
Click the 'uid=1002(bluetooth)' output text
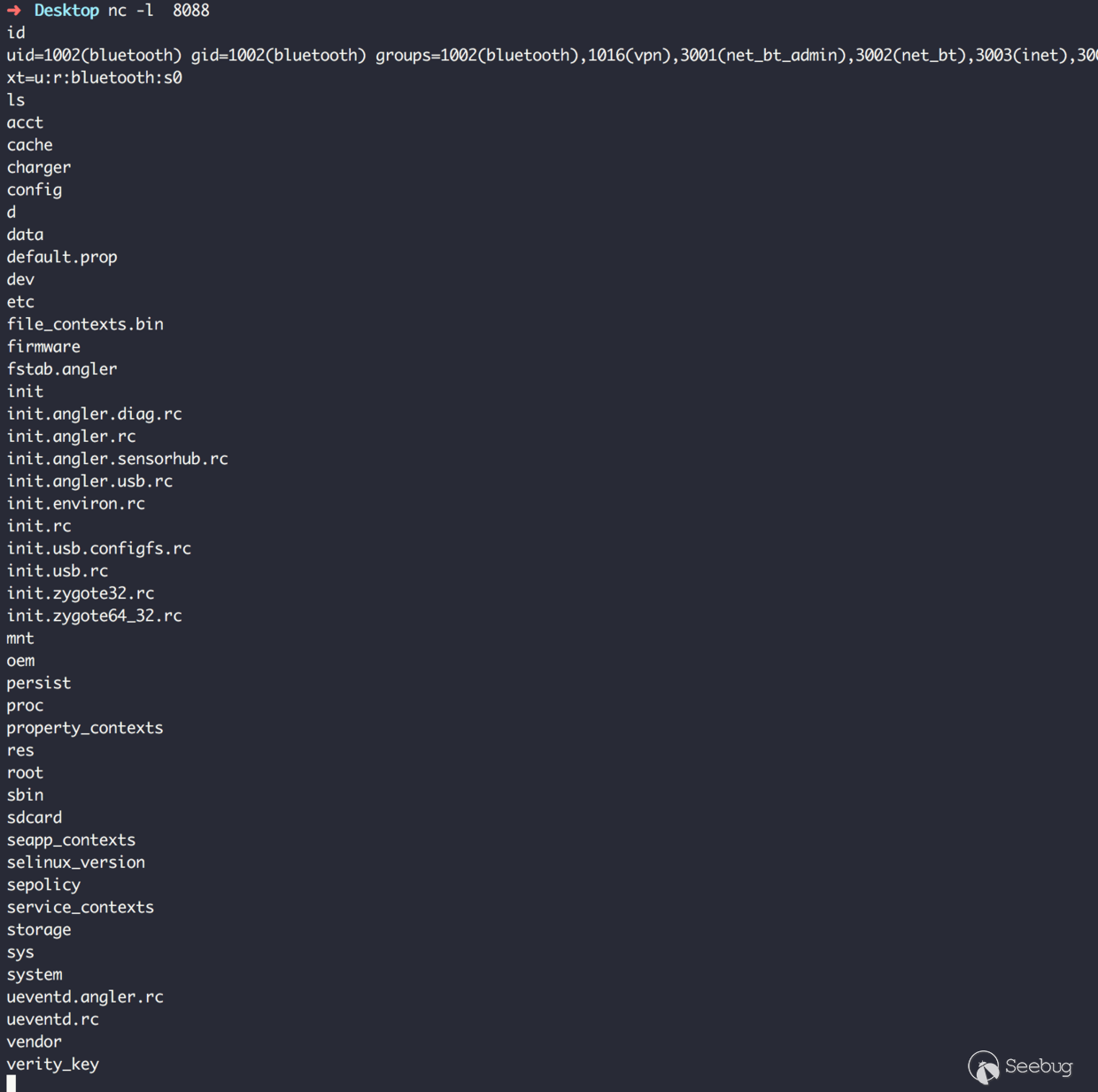94,55
